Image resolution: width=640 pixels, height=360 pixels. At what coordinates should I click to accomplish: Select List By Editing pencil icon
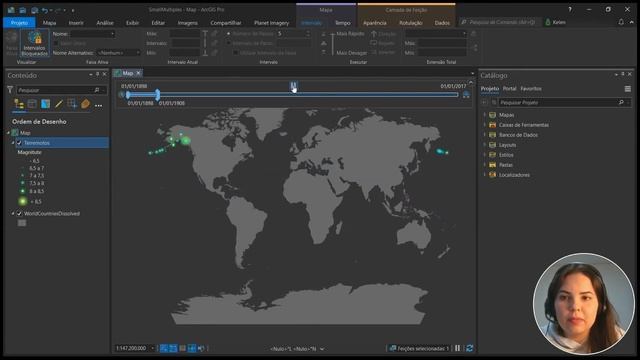59,104
